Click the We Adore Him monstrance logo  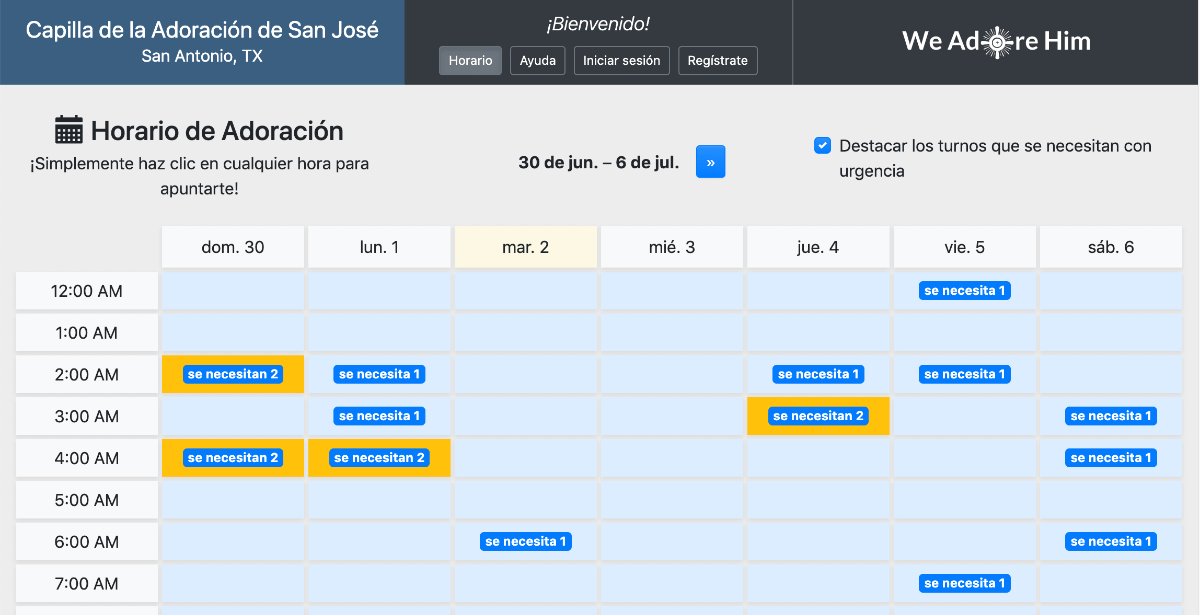click(x=996, y=41)
